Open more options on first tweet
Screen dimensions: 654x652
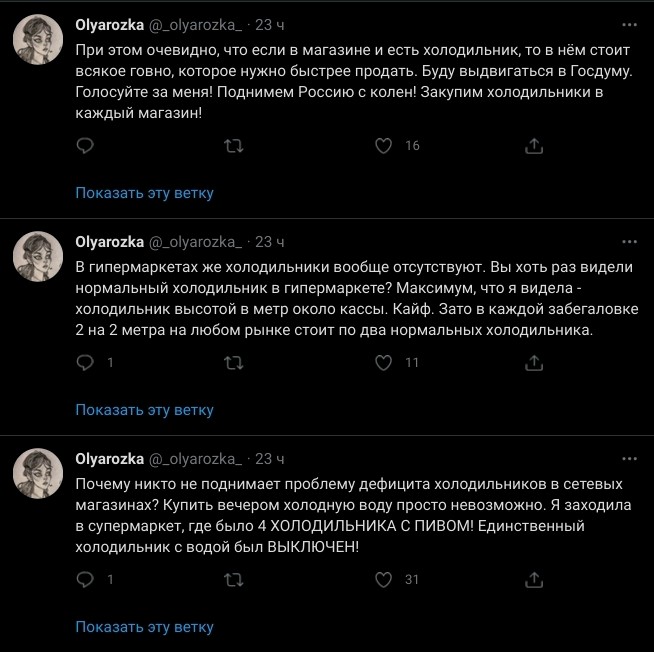point(629,24)
